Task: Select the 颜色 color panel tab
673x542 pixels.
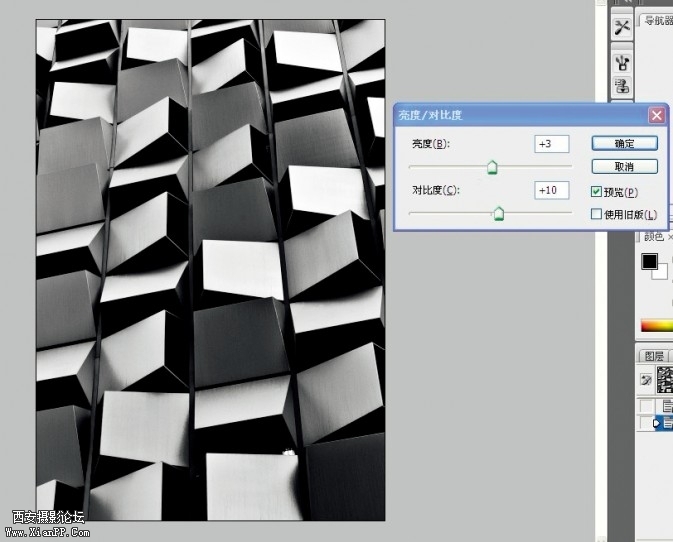Action: coord(653,237)
